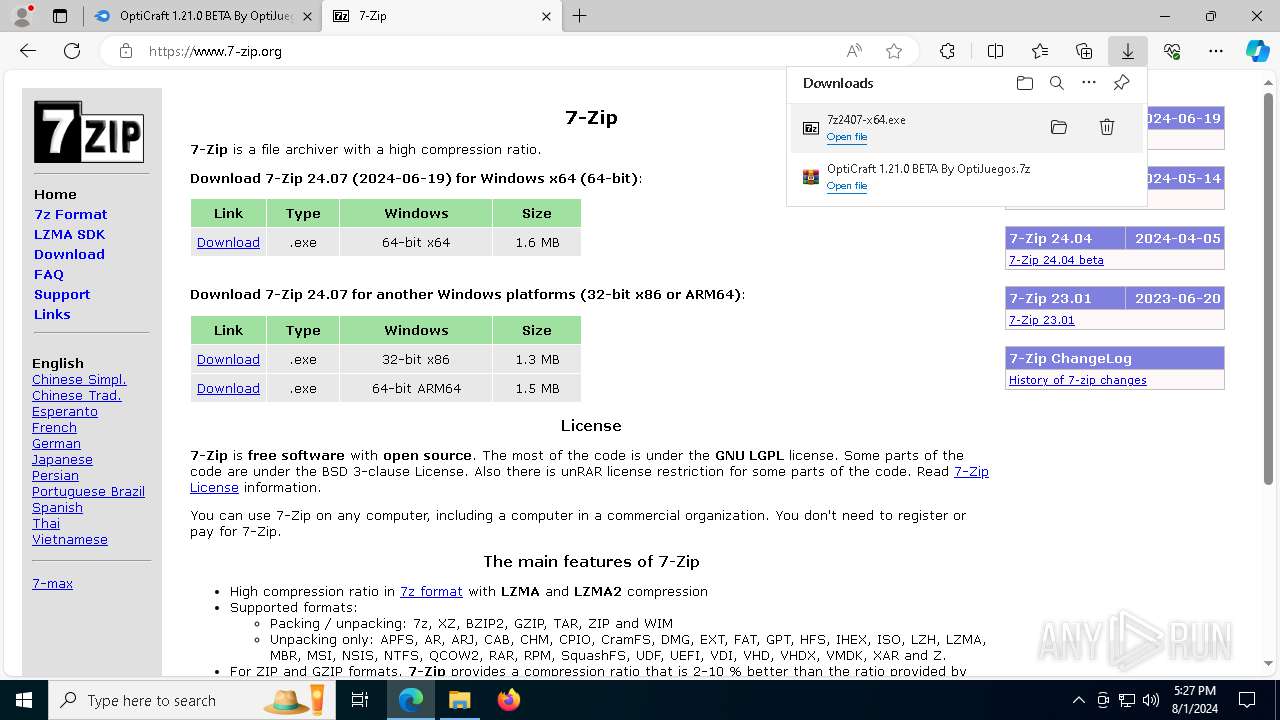The width and height of the screenshot is (1280, 720).
Task: View site information lock icon
Action: (x=126, y=51)
